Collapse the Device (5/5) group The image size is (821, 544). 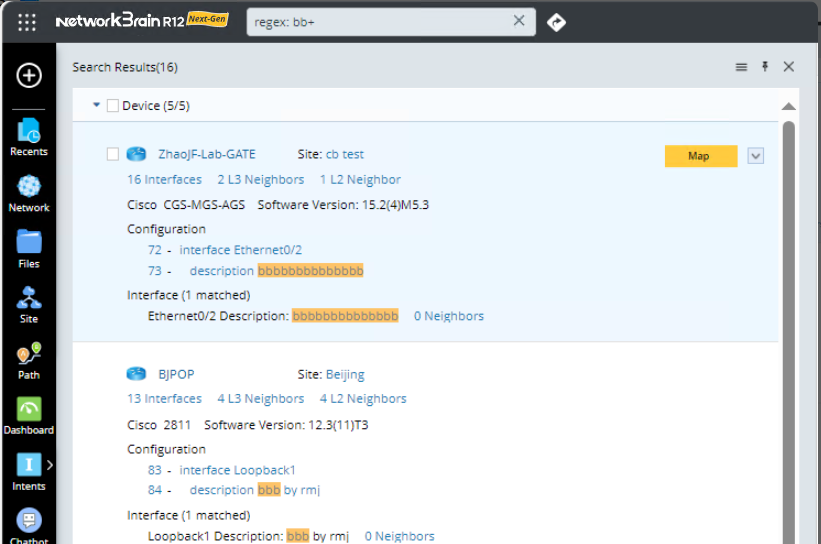96,105
